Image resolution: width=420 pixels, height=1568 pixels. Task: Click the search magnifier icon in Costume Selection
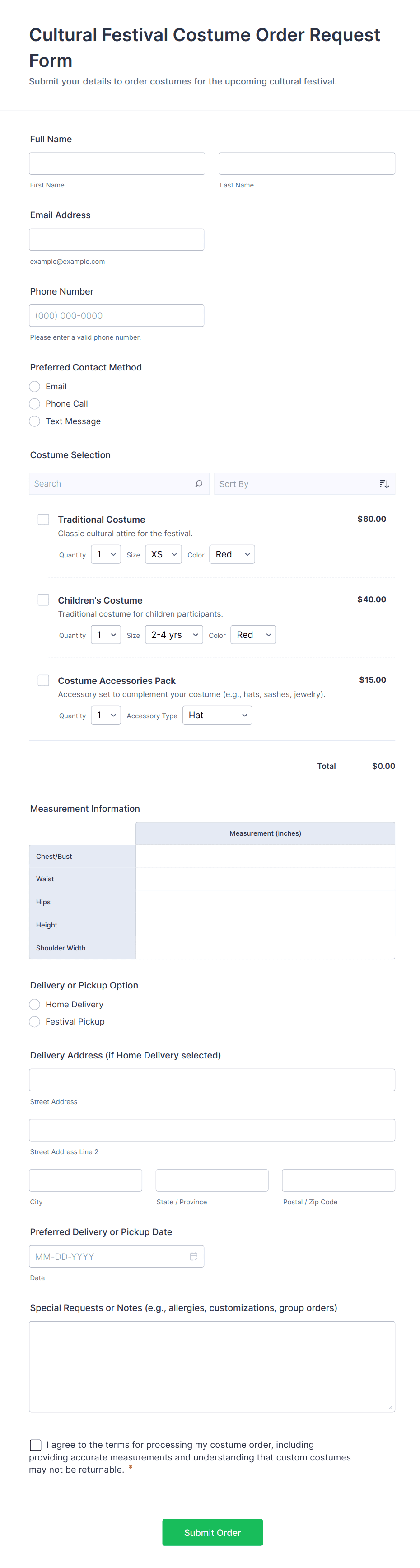198,484
